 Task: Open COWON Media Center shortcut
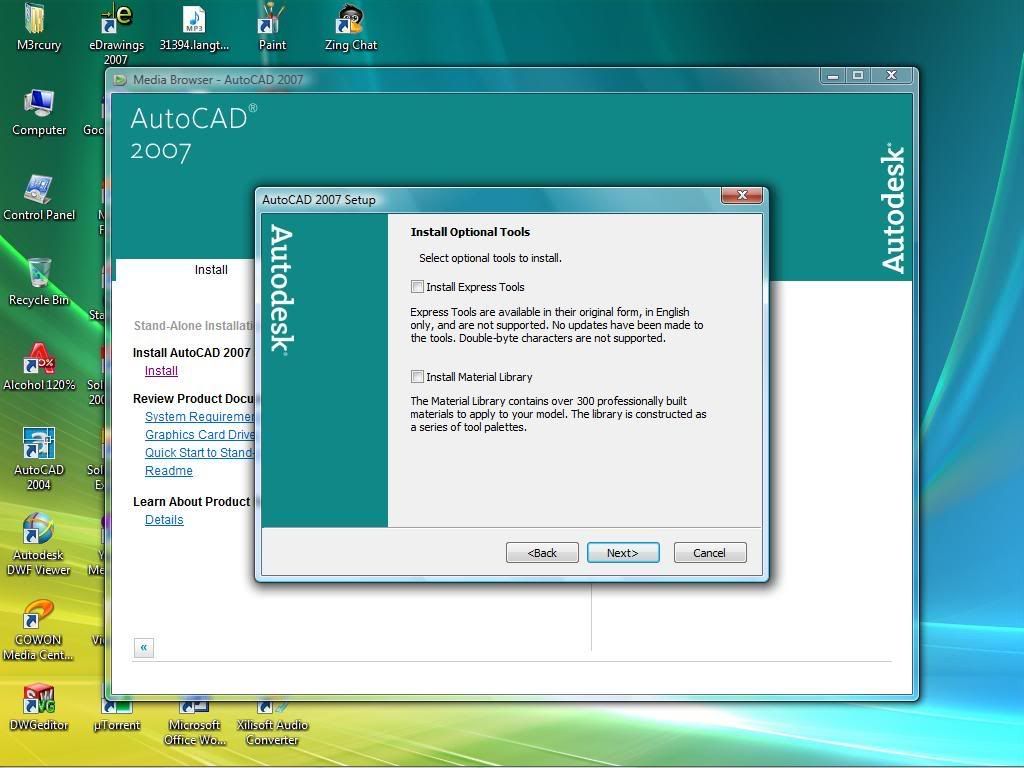tap(39, 629)
